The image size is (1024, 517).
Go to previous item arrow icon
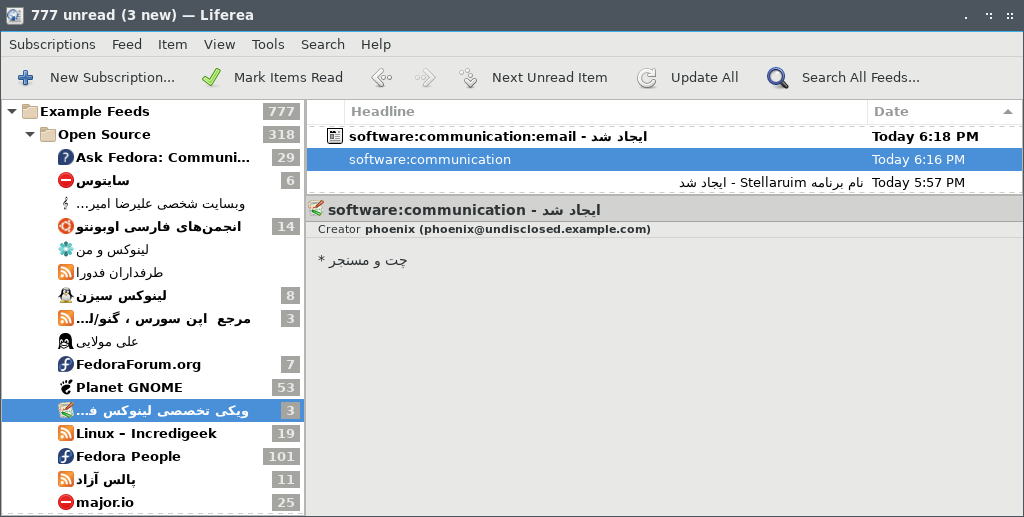[380, 78]
